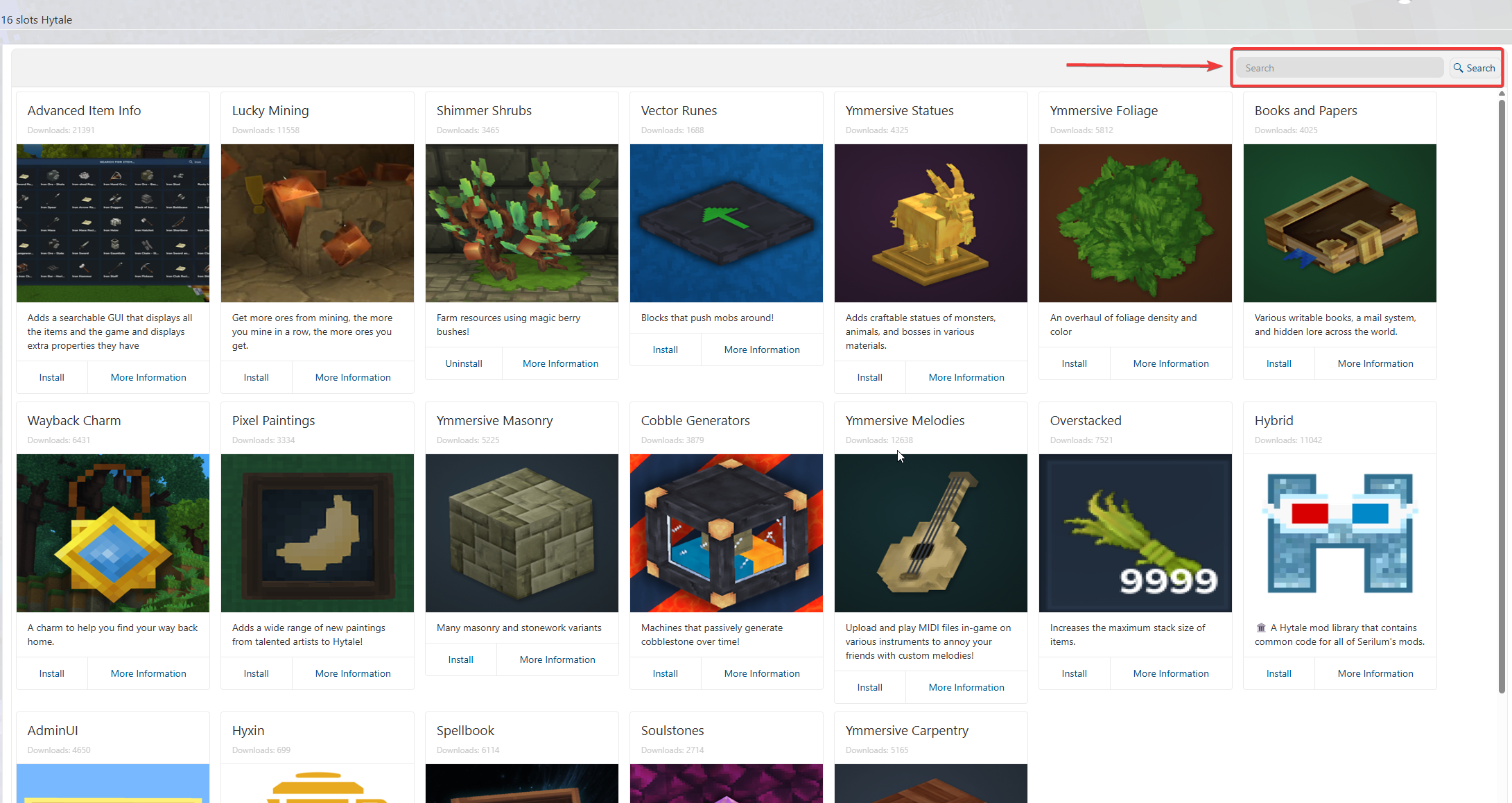Click the Cobble Generators cube image
Image resolution: width=1512 pixels, height=803 pixels.
(x=726, y=533)
